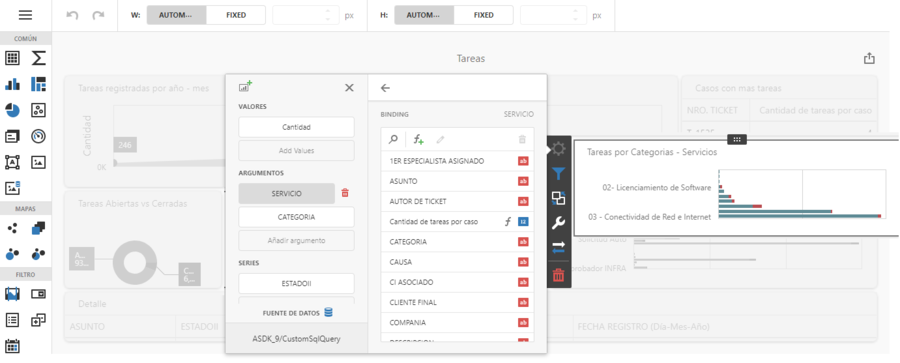Choose field CLIENTE FINAL
Screen dimensions: 900x363
[457, 302]
